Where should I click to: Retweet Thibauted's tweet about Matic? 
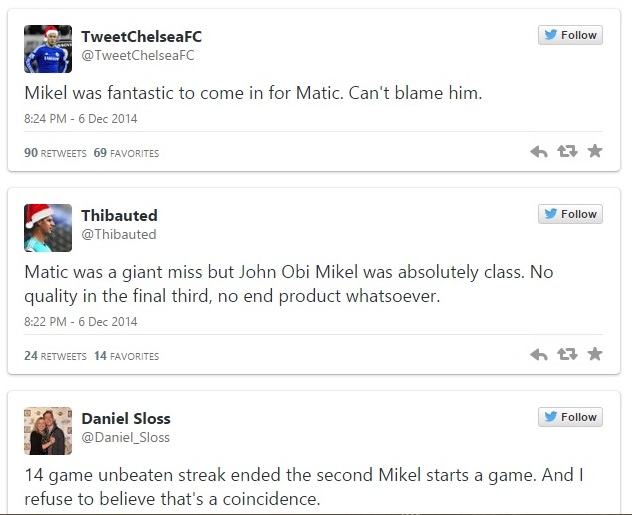[567, 355]
